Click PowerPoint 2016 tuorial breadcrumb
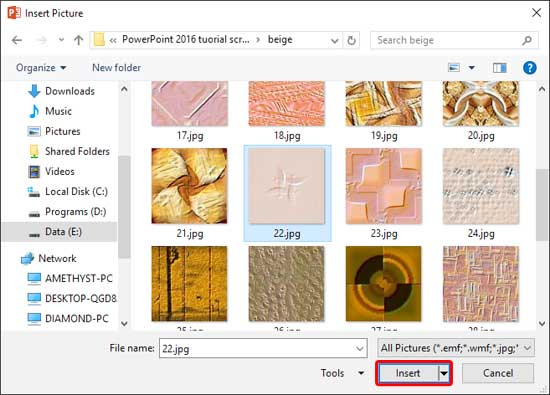 [186, 40]
